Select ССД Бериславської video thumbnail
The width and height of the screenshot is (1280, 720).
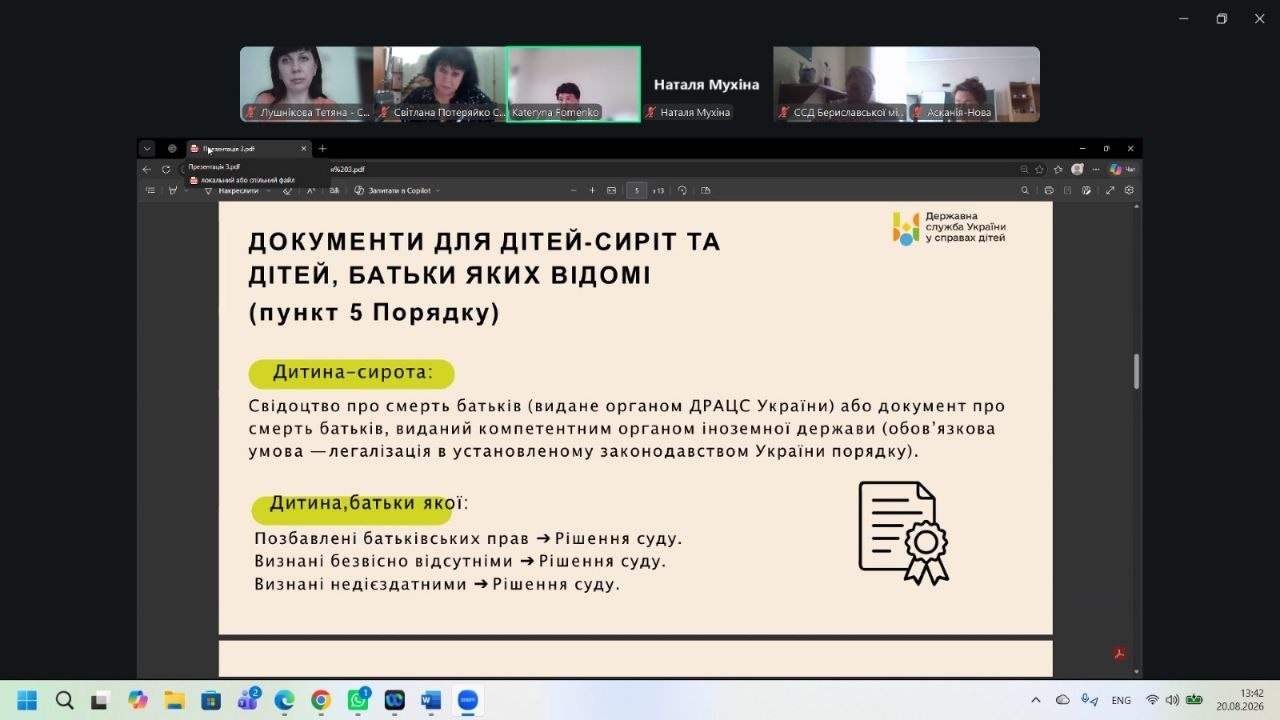pos(840,84)
